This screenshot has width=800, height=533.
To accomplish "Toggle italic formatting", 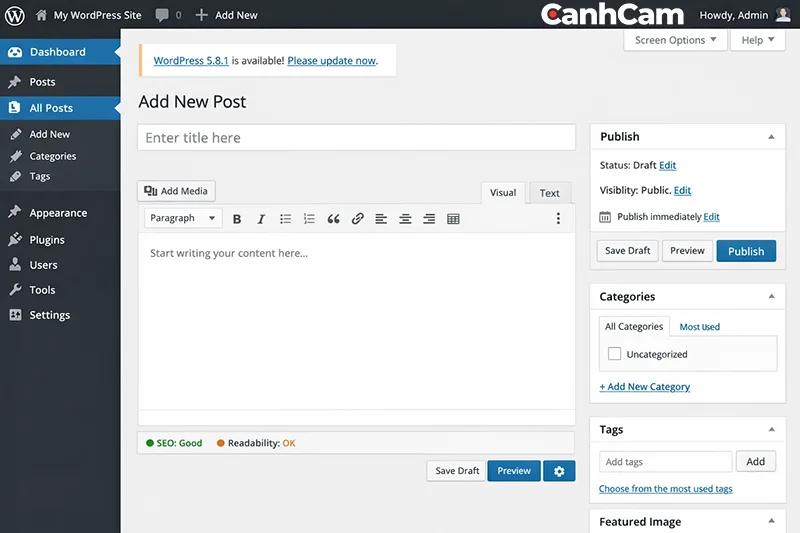I will tap(261, 219).
